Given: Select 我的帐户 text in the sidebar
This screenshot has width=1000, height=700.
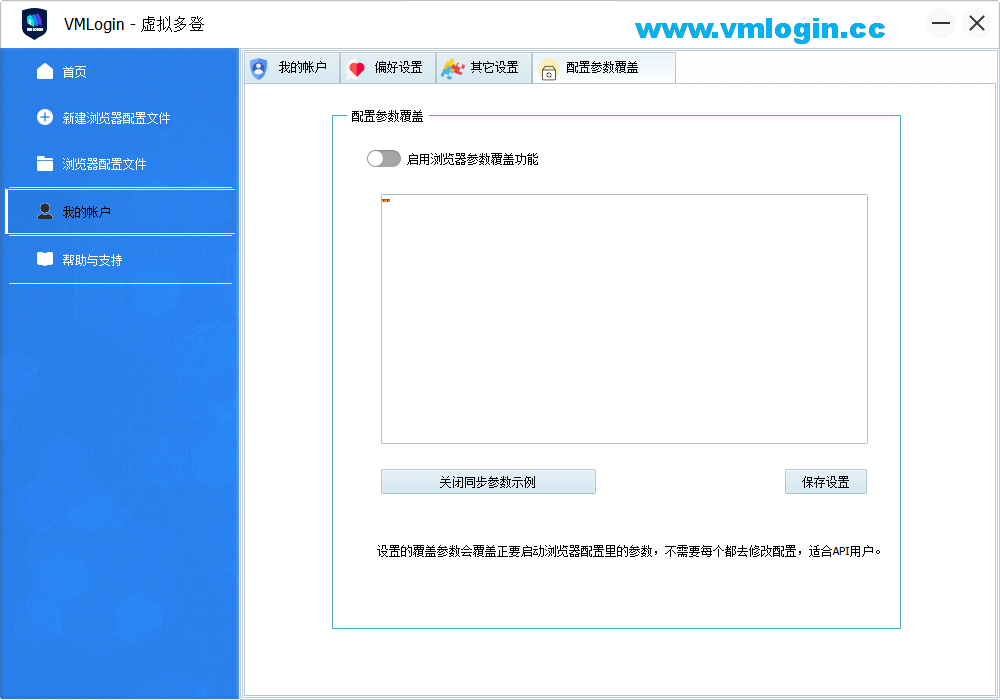Looking at the screenshot, I should click(x=86, y=212).
